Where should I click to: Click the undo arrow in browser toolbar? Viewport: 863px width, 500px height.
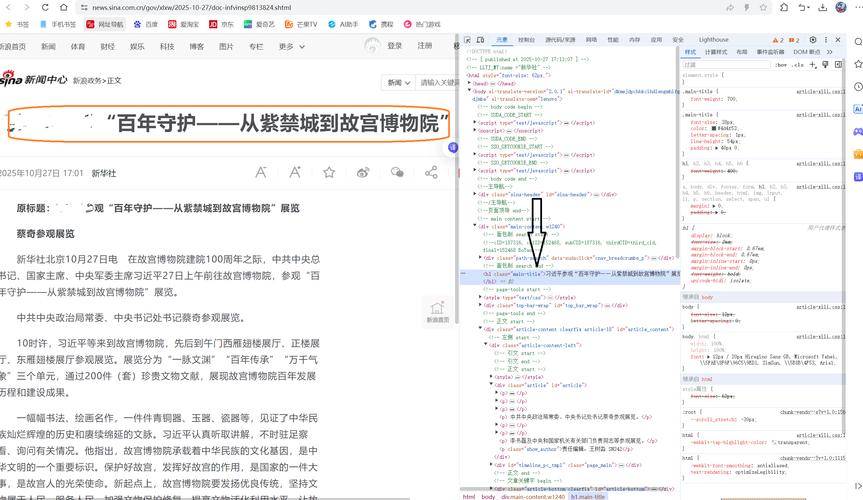(804, 8)
